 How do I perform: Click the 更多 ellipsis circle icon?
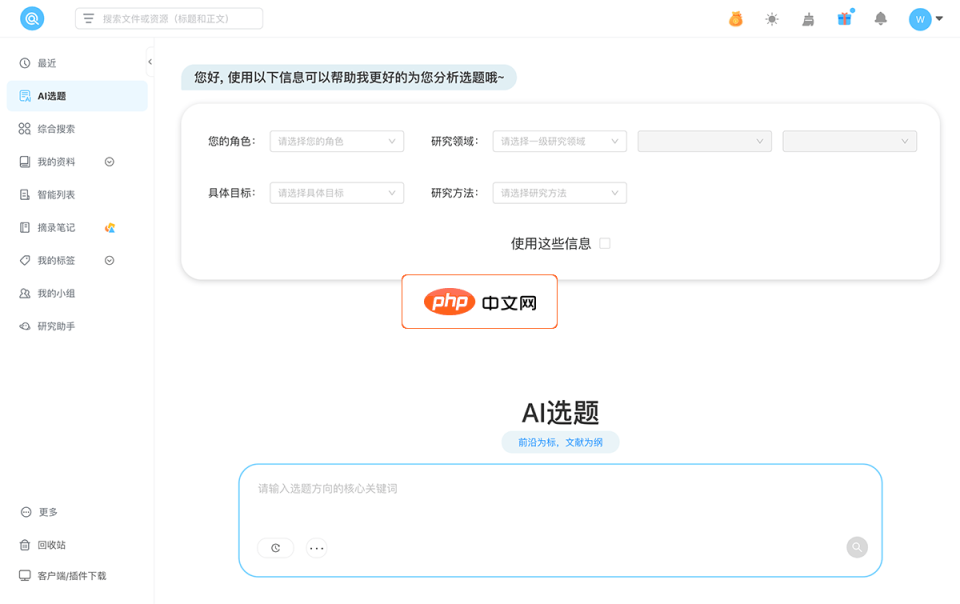click(x=26, y=512)
